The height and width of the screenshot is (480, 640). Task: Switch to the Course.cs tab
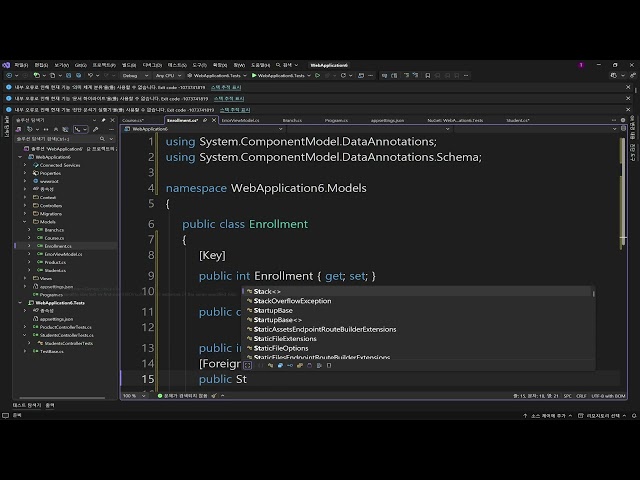point(133,120)
